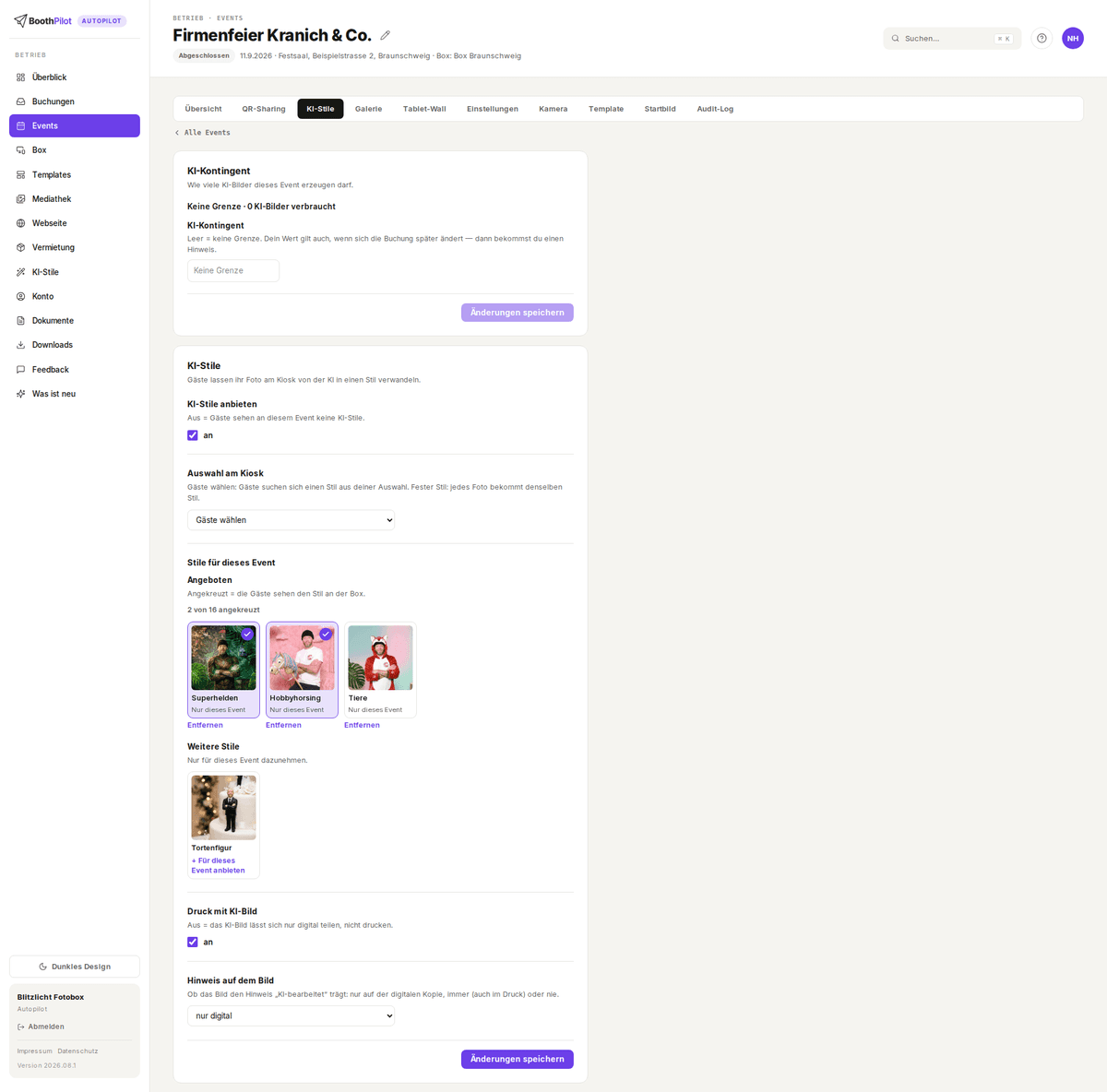
Task: Click the Templates icon in sidebar
Action: [21, 174]
